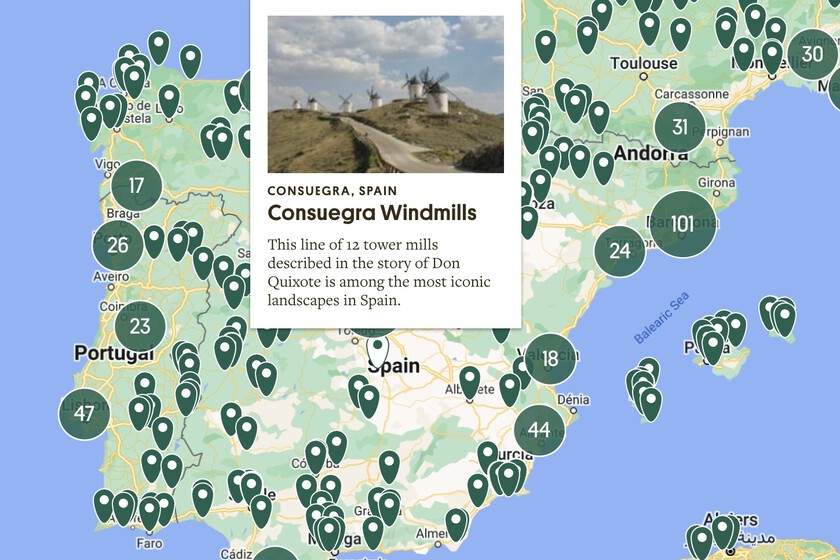Click the Dénia town label
840x560 pixels.
pyautogui.click(x=573, y=400)
